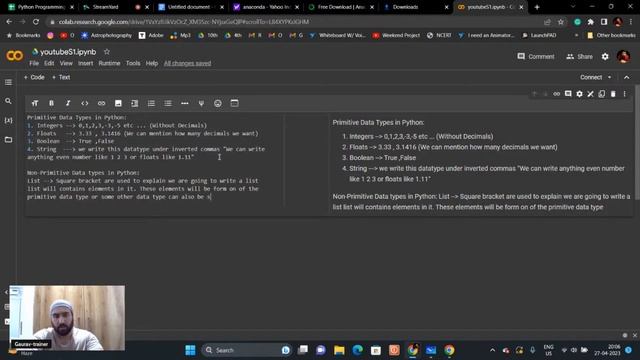Switch to the Untitled document browser tab
The image size is (640, 360).
pyautogui.click(x=190, y=7)
